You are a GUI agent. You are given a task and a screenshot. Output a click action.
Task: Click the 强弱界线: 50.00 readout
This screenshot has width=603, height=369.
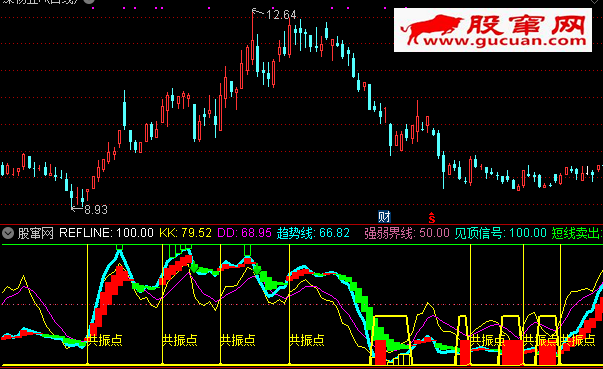407,233
